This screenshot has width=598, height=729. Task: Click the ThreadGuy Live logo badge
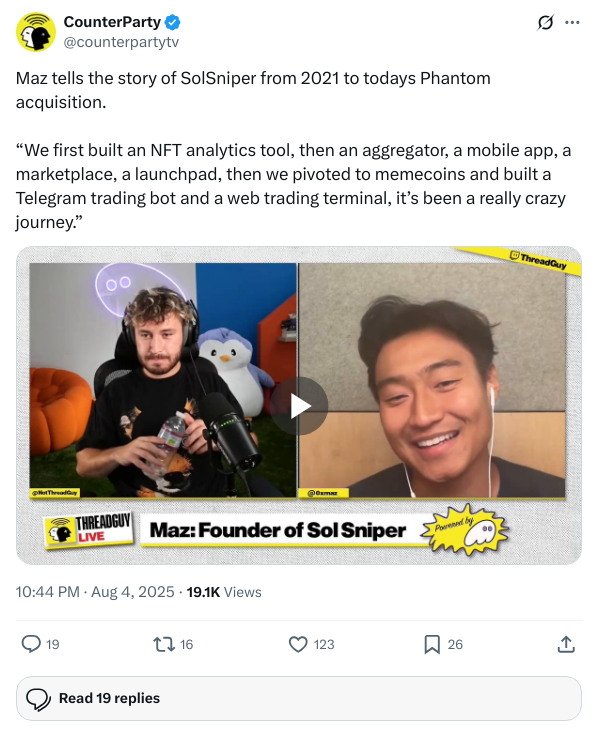click(89, 530)
